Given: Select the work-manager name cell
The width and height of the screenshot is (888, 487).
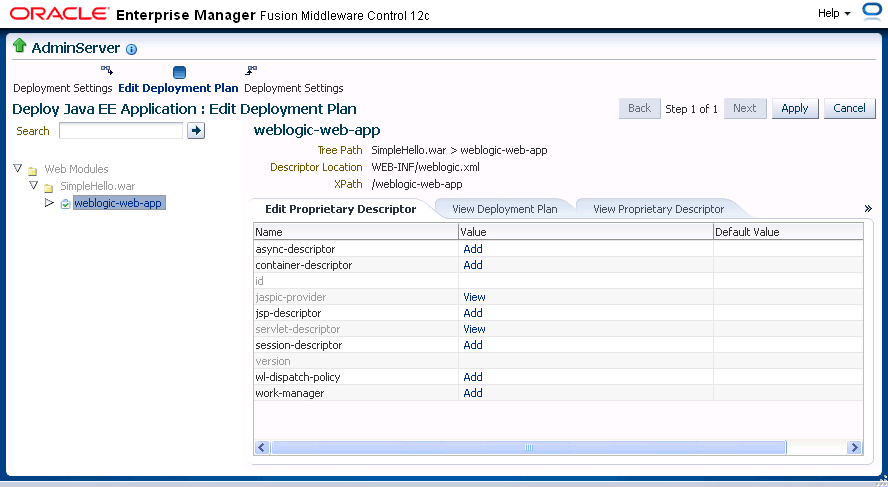Looking at the screenshot, I should pos(356,393).
